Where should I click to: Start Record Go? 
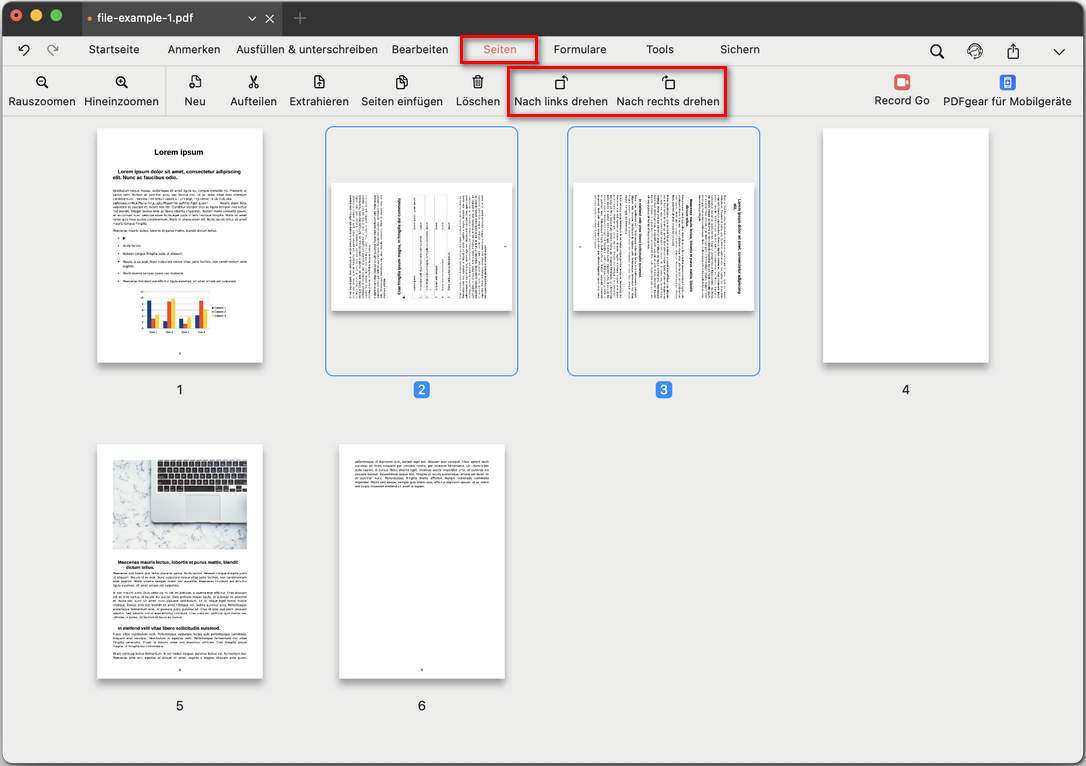(901, 91)
